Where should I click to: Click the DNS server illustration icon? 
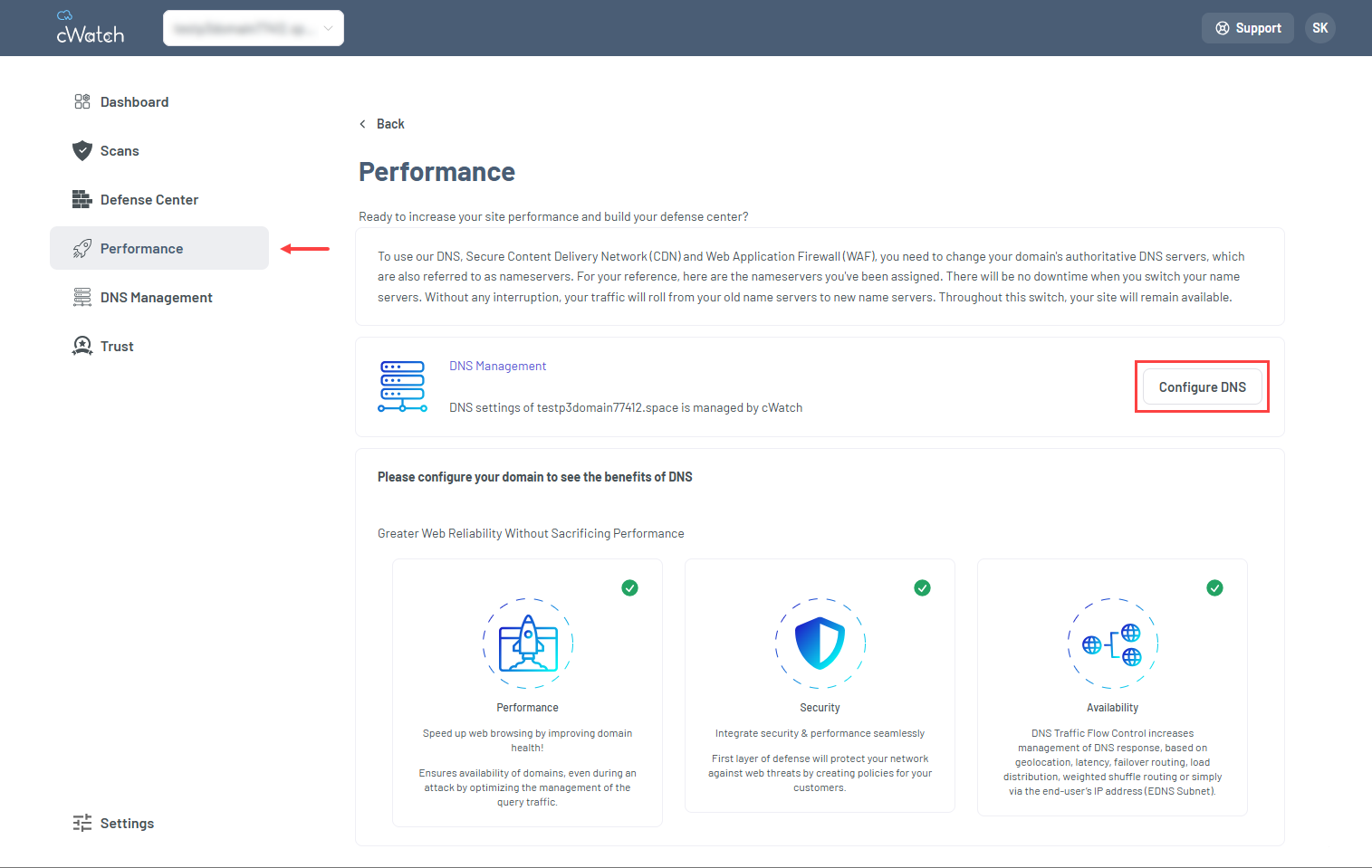402,386
